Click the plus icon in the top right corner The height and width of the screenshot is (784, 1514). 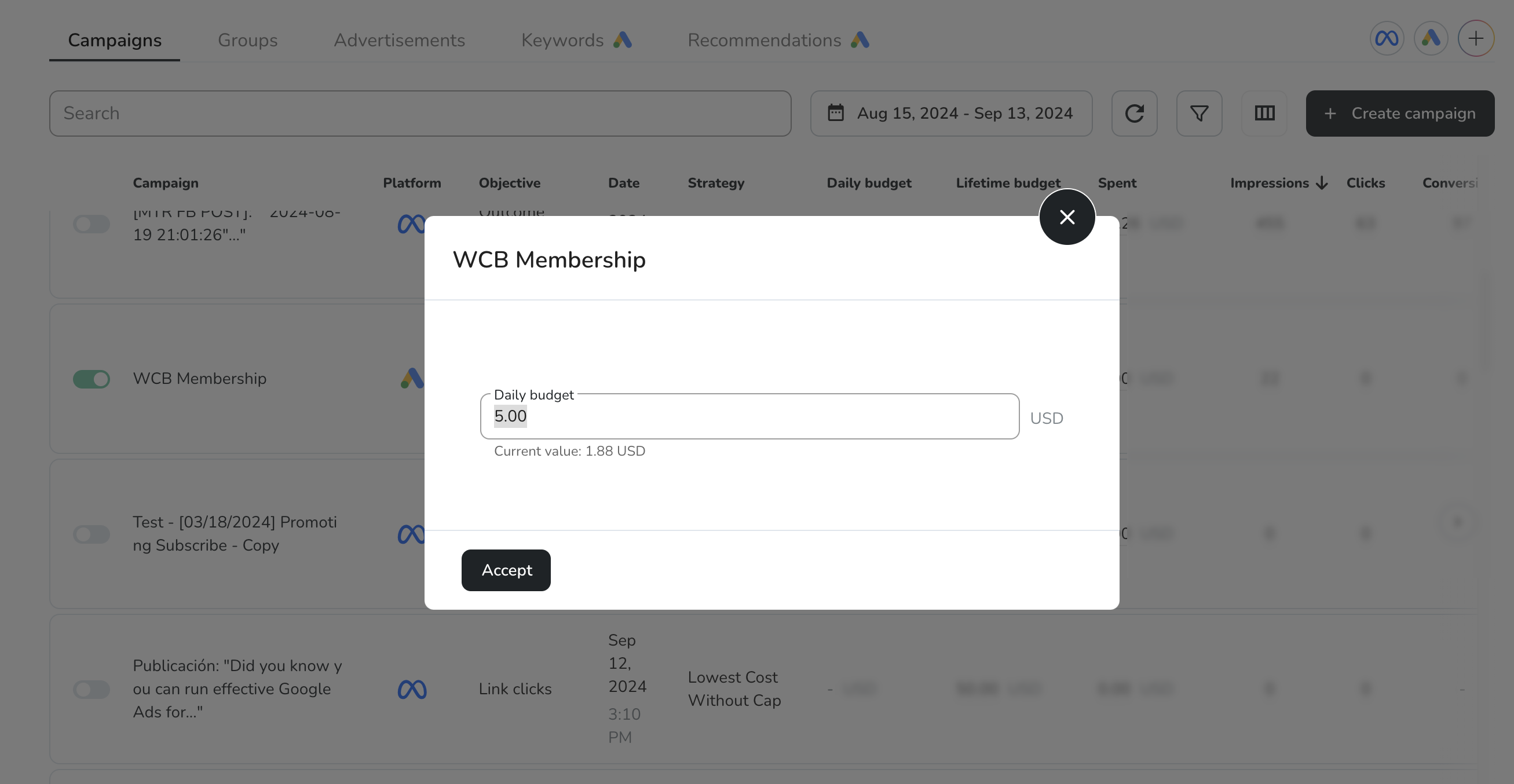pyautogui.click(x=1476, y=38)
